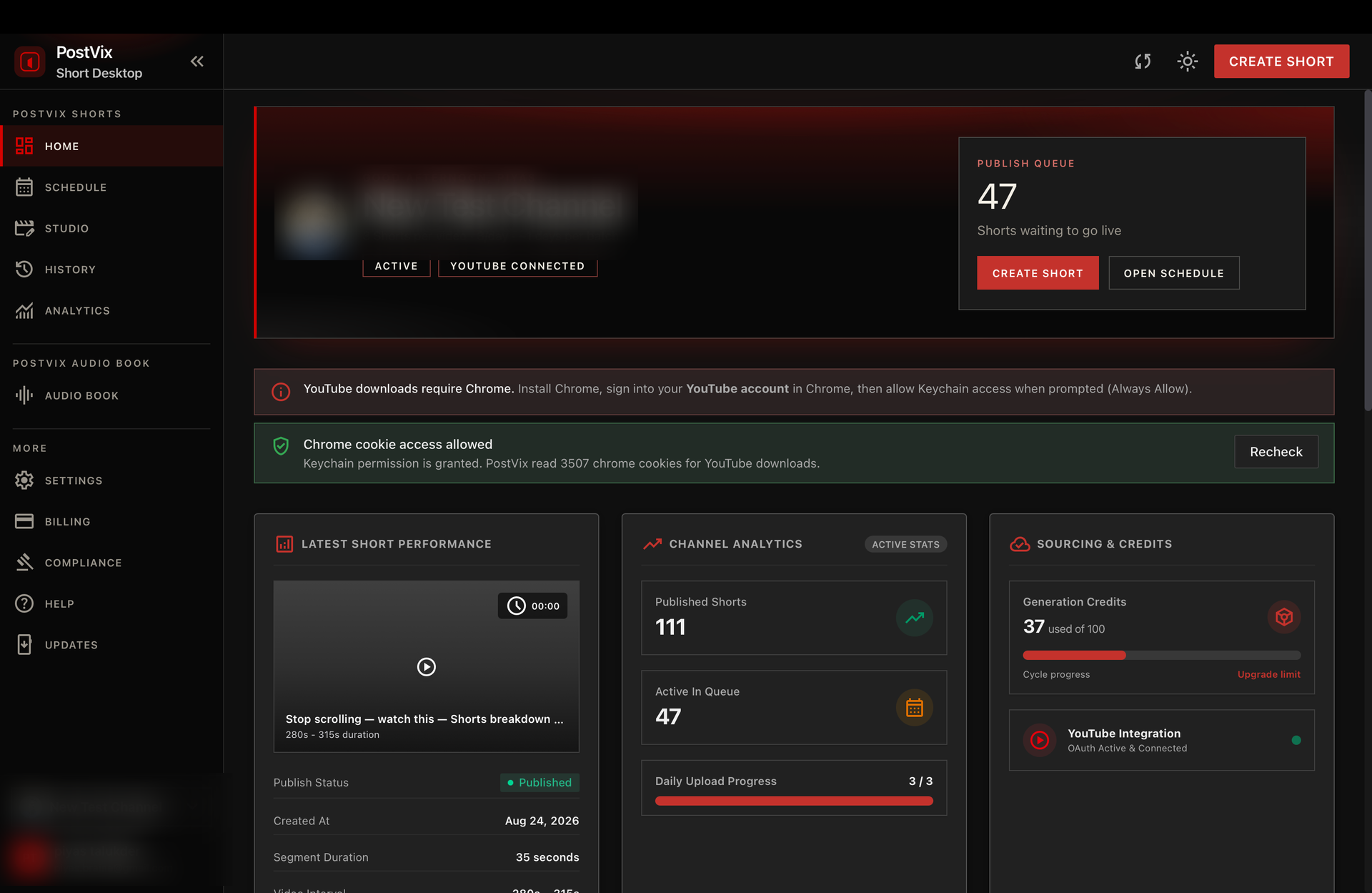The width and height of the screenshot is (1372, 893).
Task: Click Daily Upload Progress bar
Action: (x=794, y=801)
